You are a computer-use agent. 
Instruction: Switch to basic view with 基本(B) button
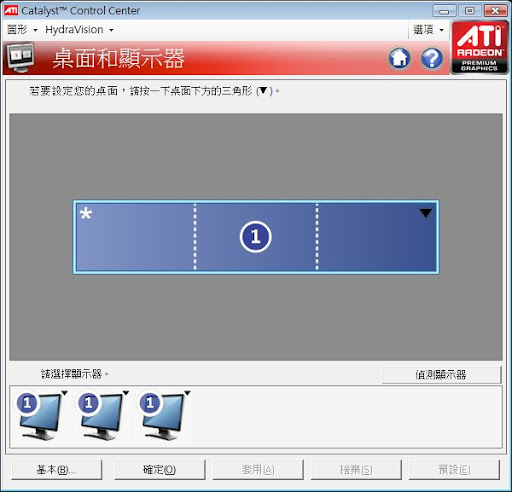click(56, 470)
